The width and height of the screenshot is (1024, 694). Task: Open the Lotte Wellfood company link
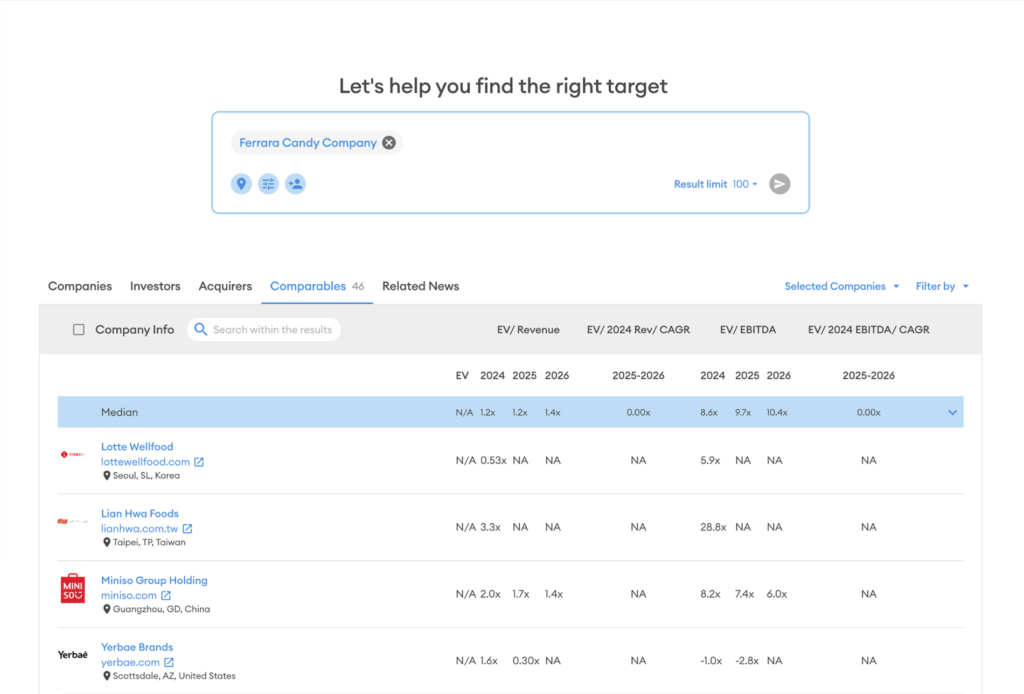coord(137,447)
